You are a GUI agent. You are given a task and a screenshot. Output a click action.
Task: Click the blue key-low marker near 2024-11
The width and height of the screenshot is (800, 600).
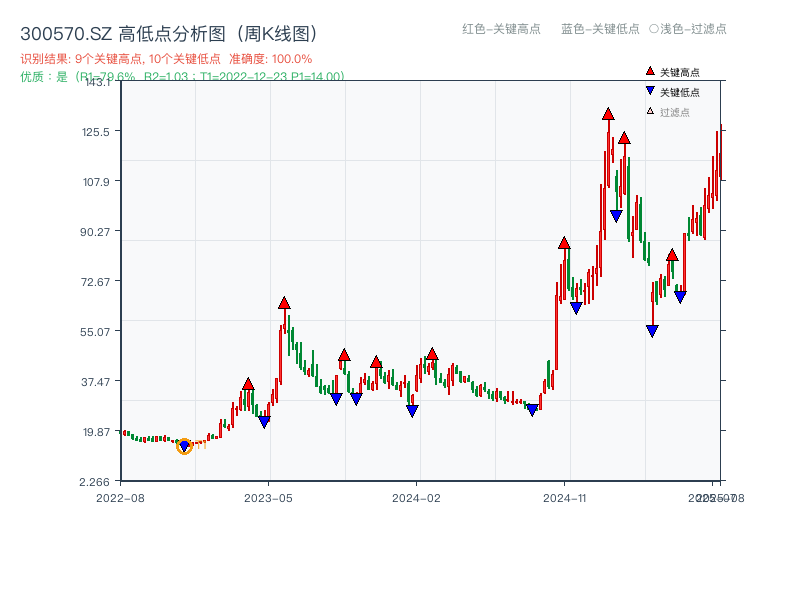(577, 307)
